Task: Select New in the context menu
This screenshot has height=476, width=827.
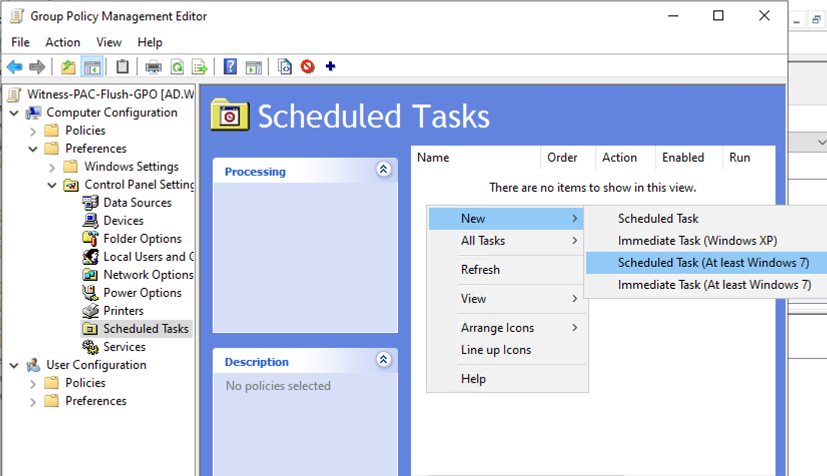Action: [x=505, y=218]
